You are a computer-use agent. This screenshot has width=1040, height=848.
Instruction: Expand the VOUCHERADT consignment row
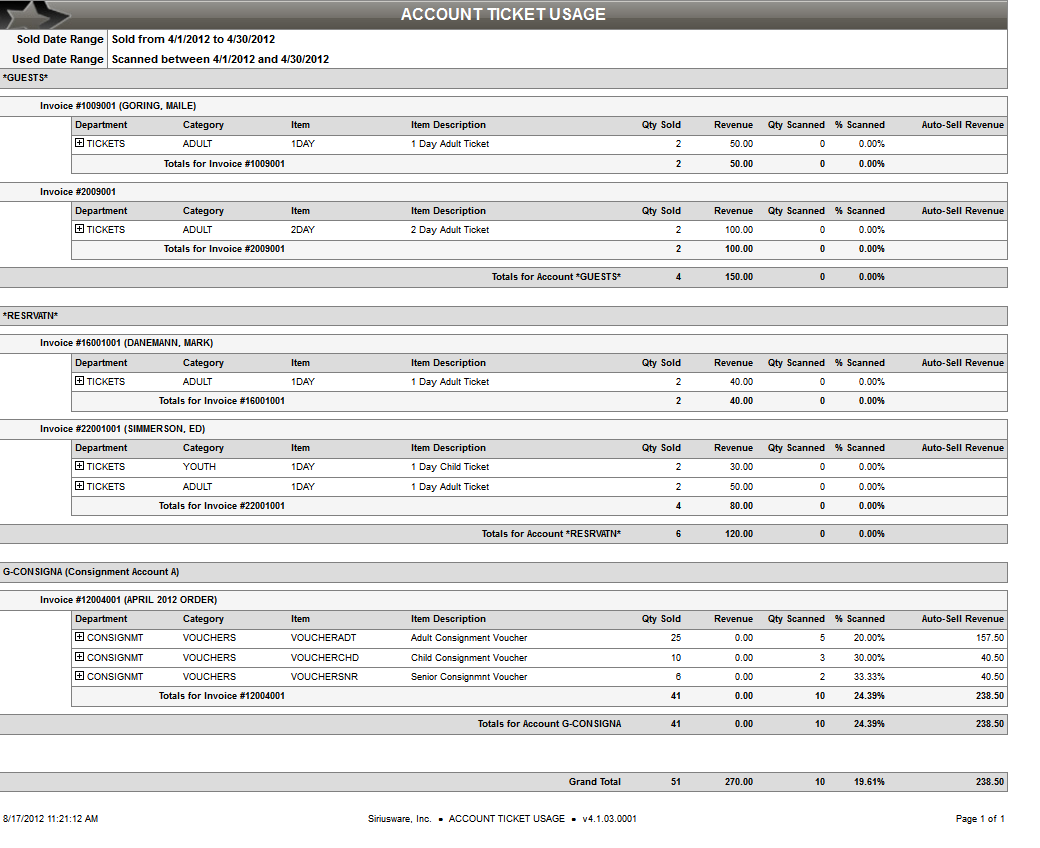pos(80,637)
